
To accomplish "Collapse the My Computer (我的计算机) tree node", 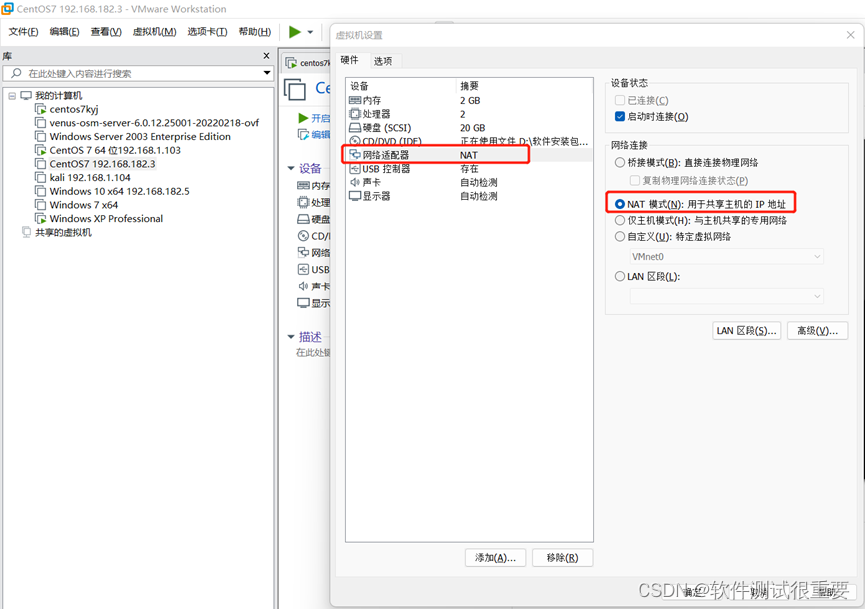I will pyautogui.click(x=12, y=96).
